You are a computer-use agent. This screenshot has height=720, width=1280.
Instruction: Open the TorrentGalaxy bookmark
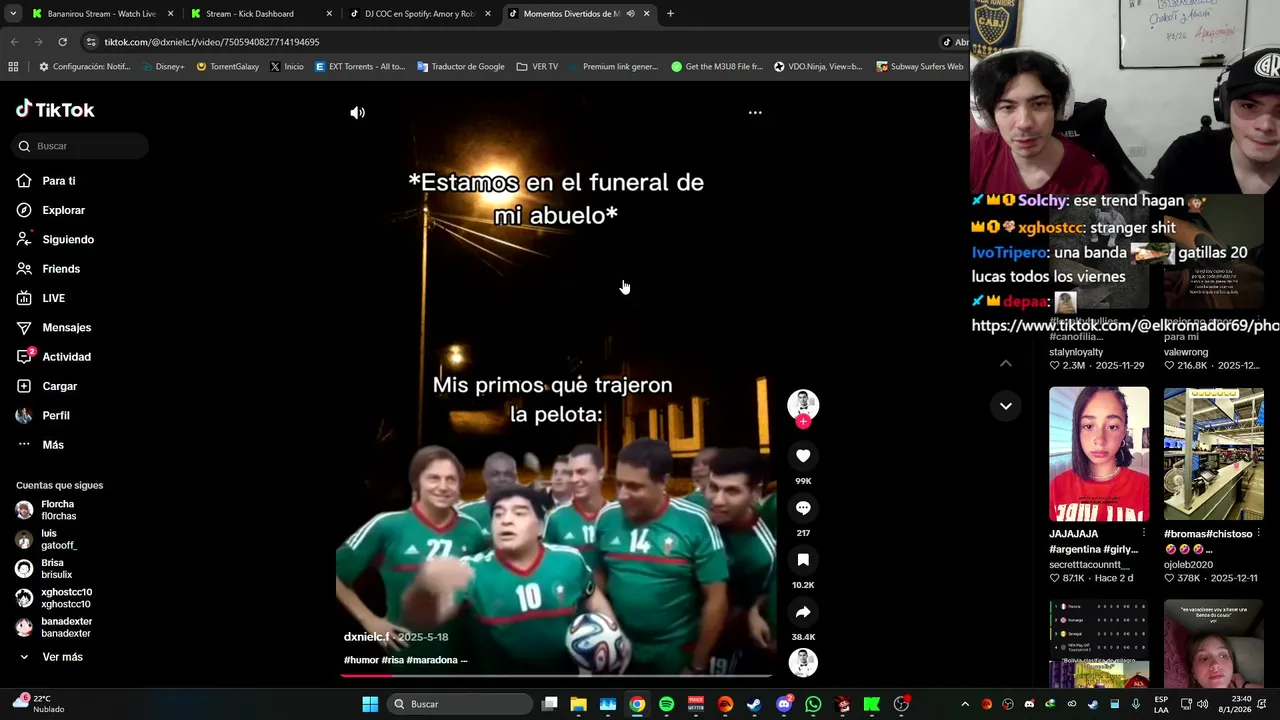click(227, 67)
